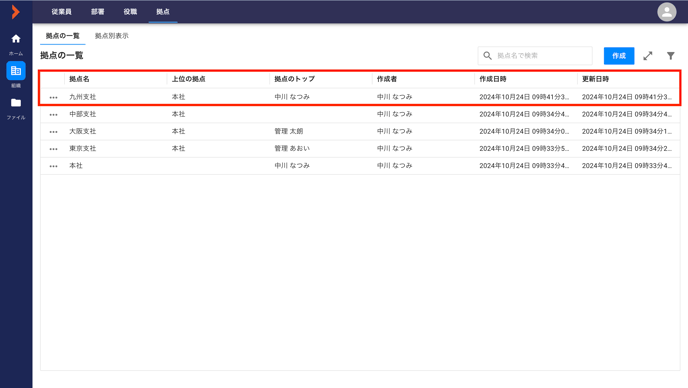Open the filter funnel icon
Screen dimensions: 688x388
[x=670, y=56]
